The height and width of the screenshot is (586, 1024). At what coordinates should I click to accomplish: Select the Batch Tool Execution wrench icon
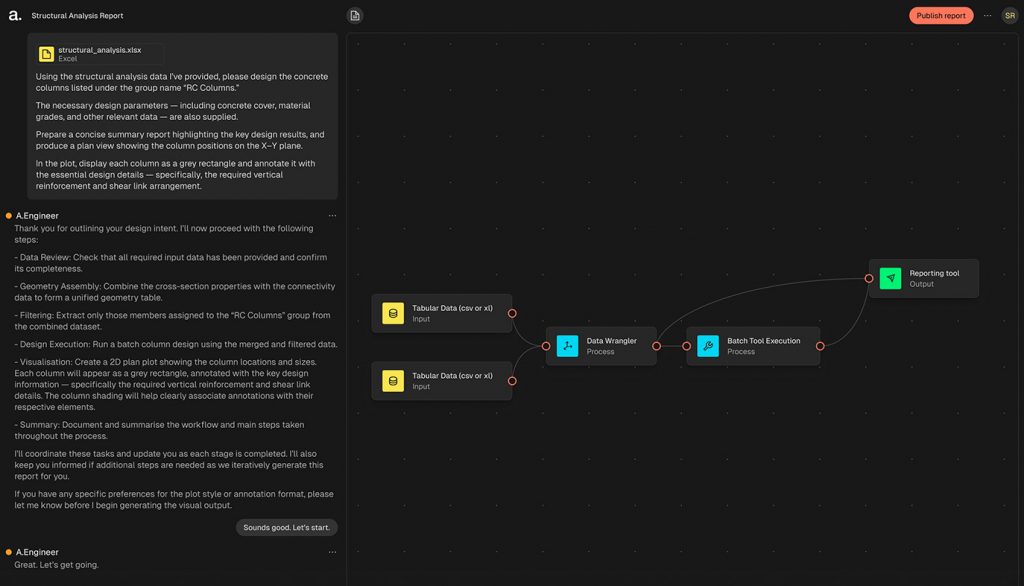click(708, 346)
